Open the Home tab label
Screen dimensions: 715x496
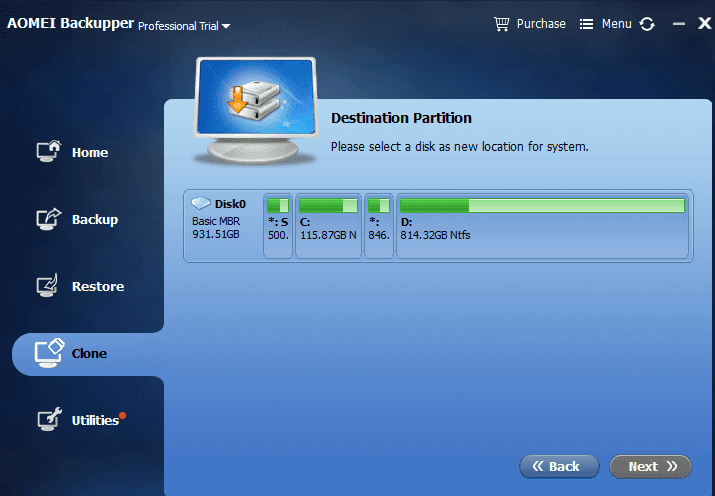[90, 152]
